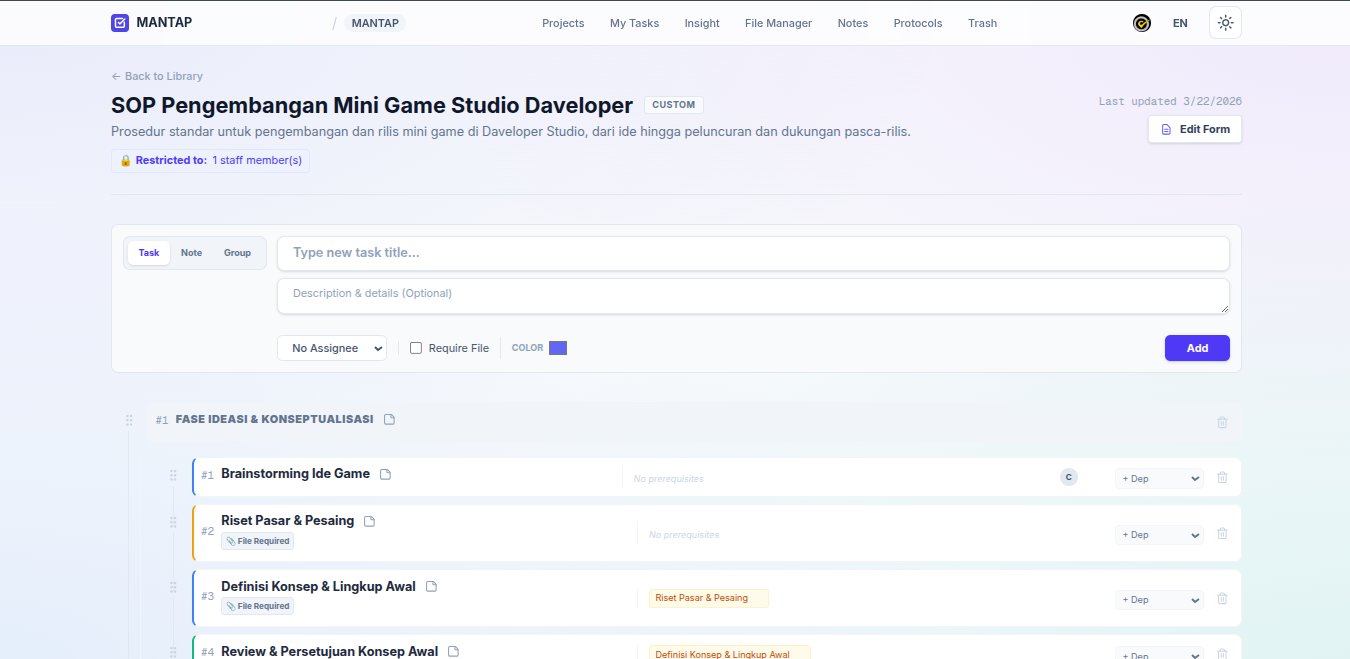The height and width of the screenshot is (659, 1350).
Task: Open + Dep dropdown for Riset Pasar & Pesaing
Action: [1159, 535]
